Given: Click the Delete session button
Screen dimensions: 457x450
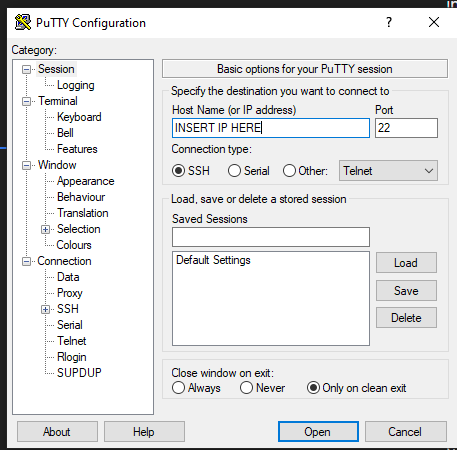Looking at the screenshot, I should (406, 318).
